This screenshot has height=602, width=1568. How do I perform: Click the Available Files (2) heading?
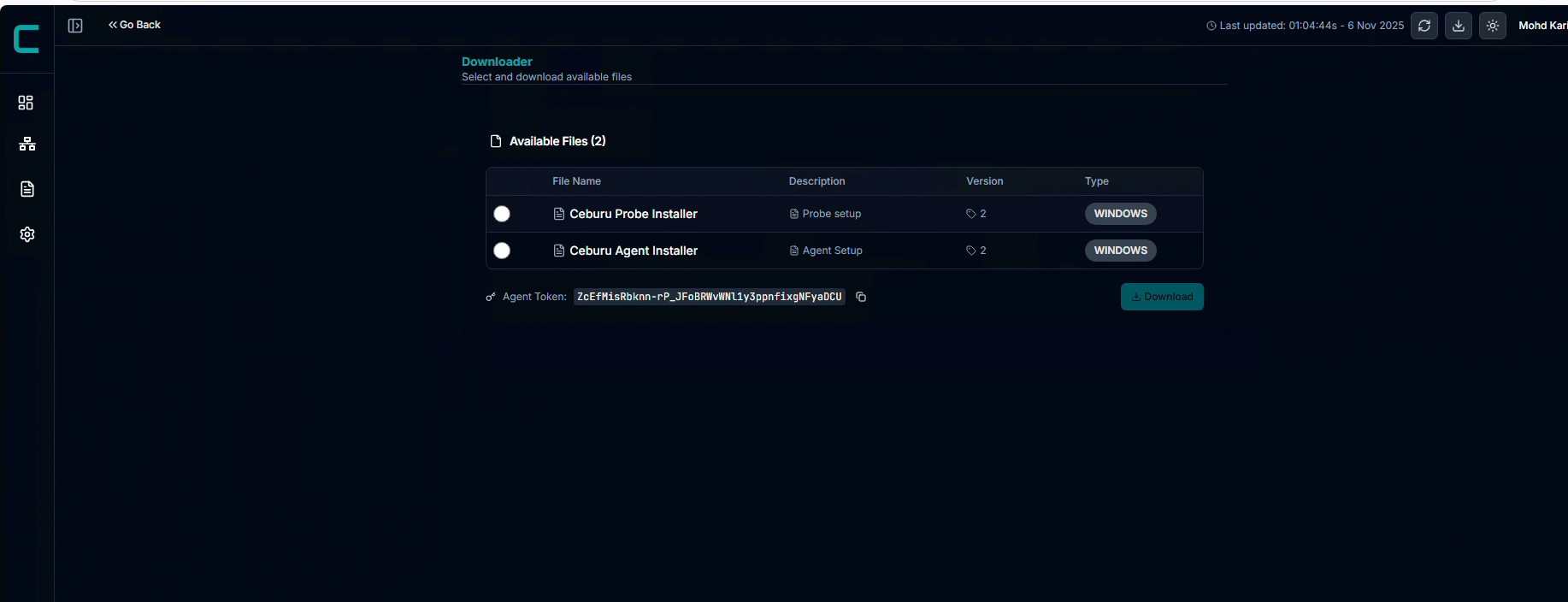pos(557,141)
